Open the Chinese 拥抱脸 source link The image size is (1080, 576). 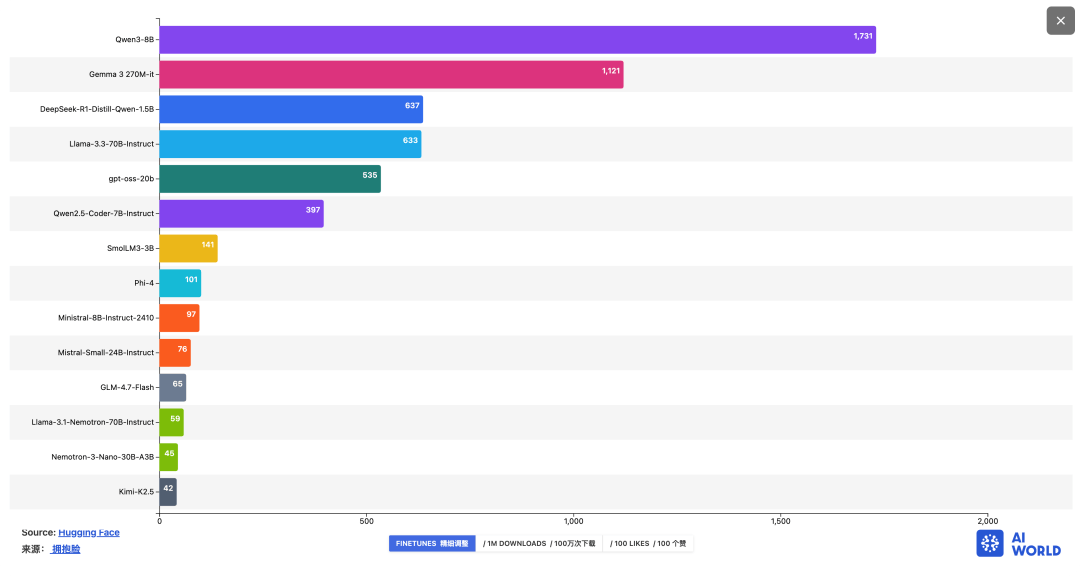[x=66, y=549]
